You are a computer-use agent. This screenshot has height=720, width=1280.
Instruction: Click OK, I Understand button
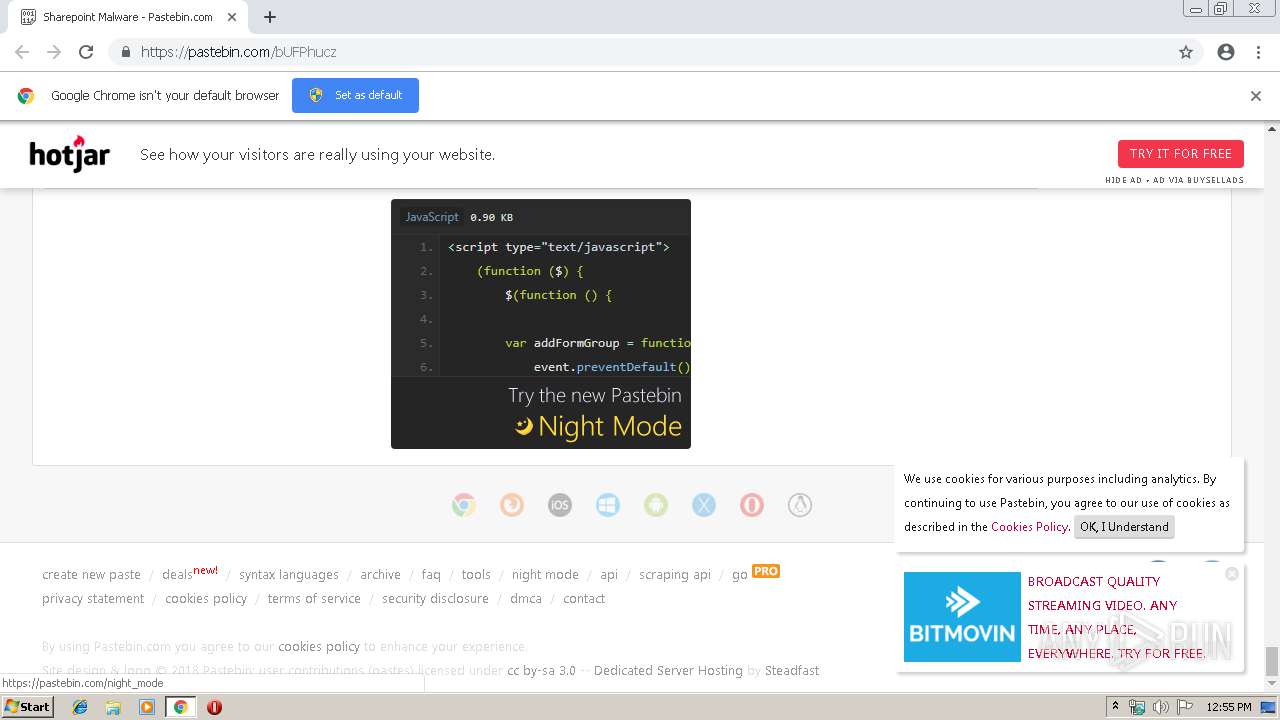[1124, 527]
